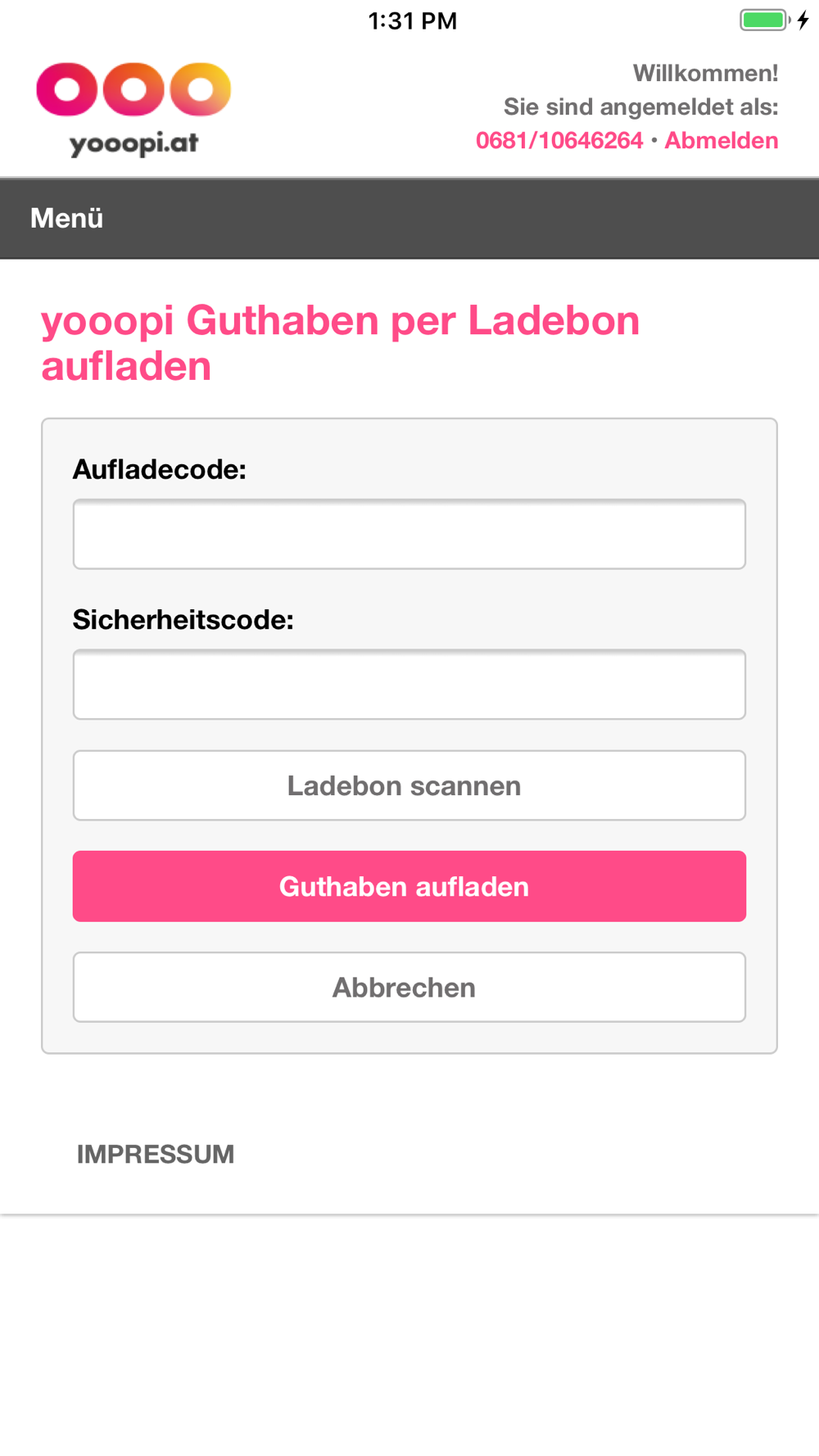Open the Menü navigation bar

point(67,218)
